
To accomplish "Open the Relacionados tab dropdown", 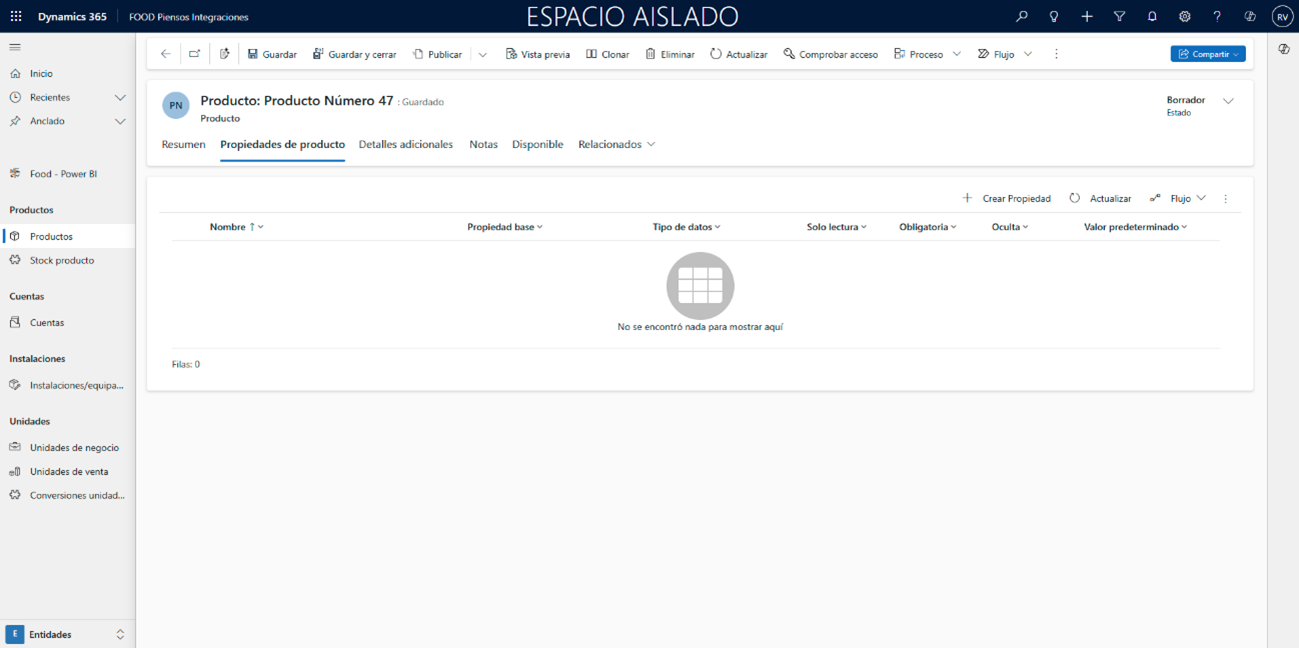I will tap(616, 145).
